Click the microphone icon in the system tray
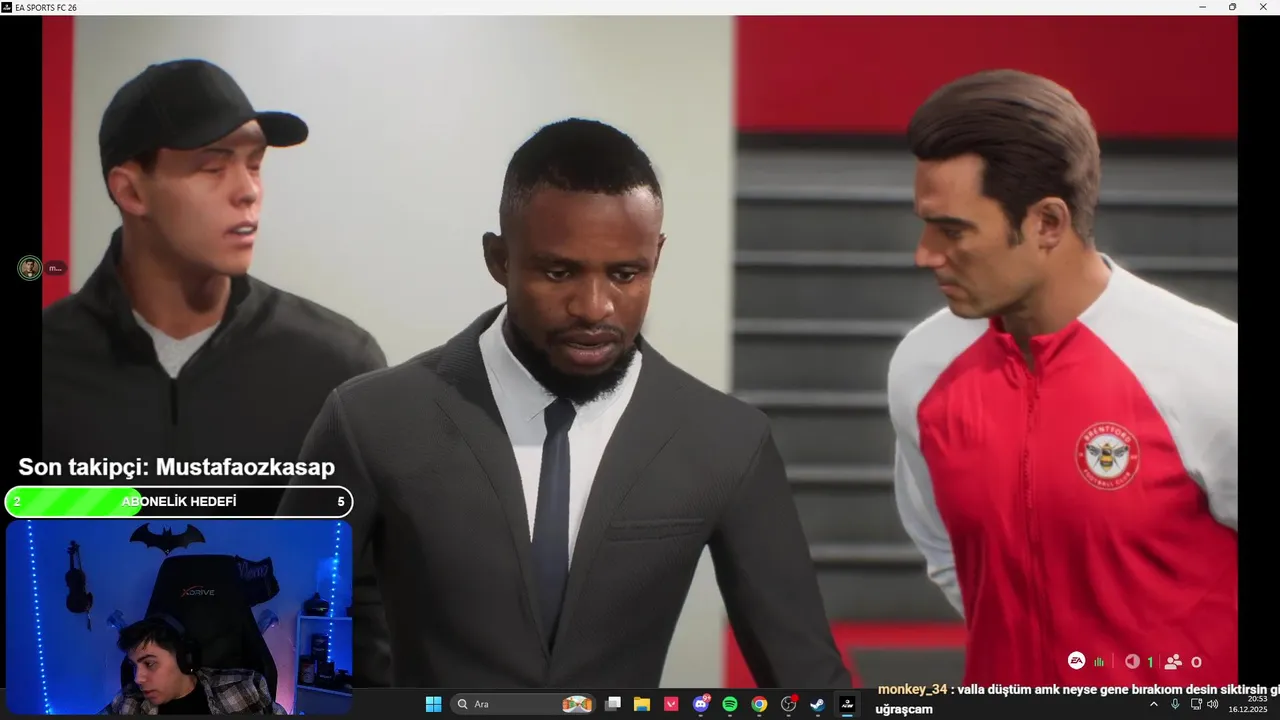 [1175, 704]
